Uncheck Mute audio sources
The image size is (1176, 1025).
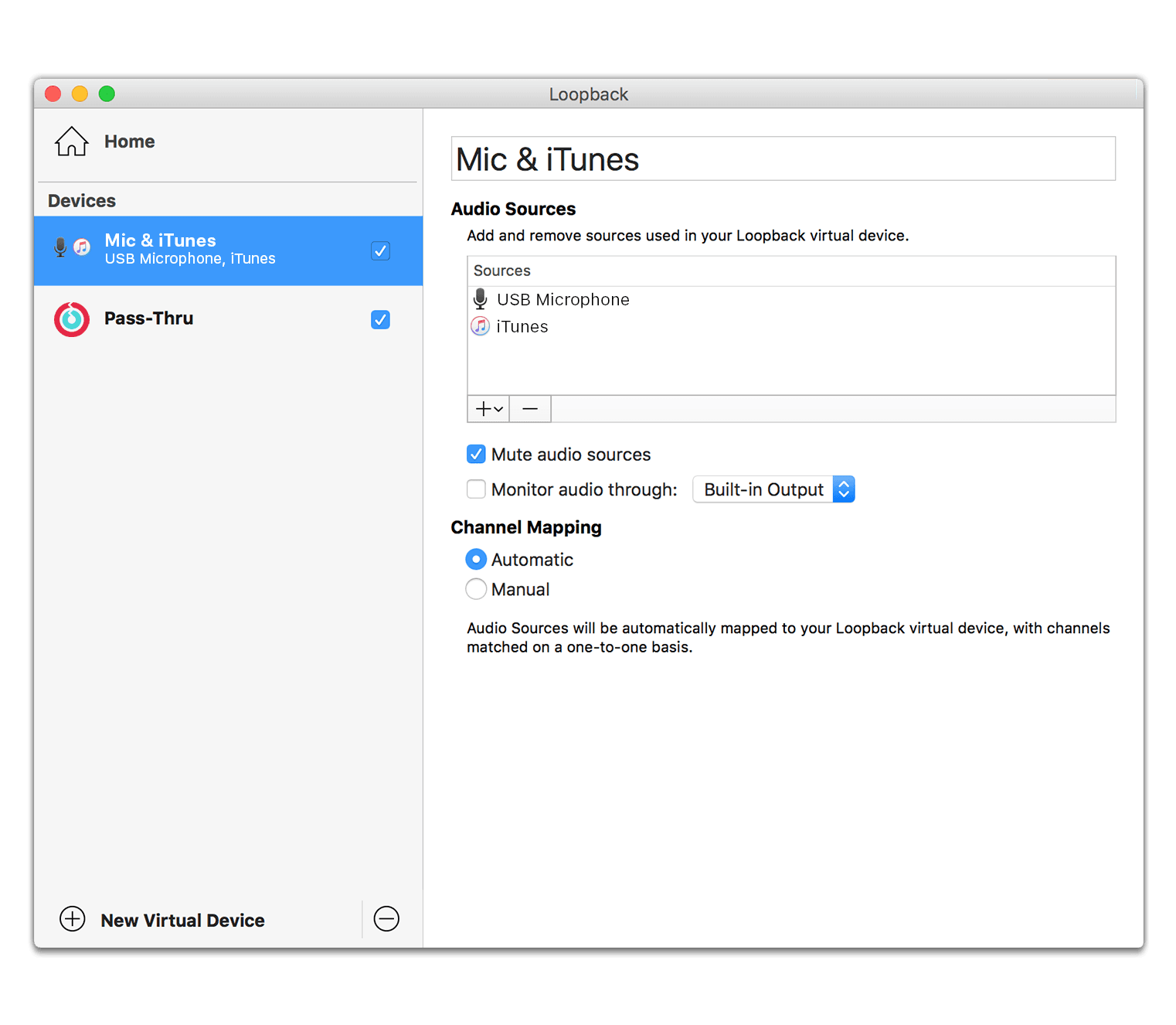(x=476, y=455)
